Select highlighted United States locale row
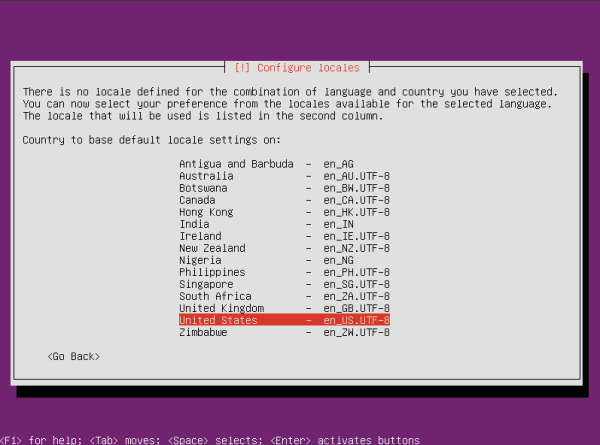 [284, 320]
